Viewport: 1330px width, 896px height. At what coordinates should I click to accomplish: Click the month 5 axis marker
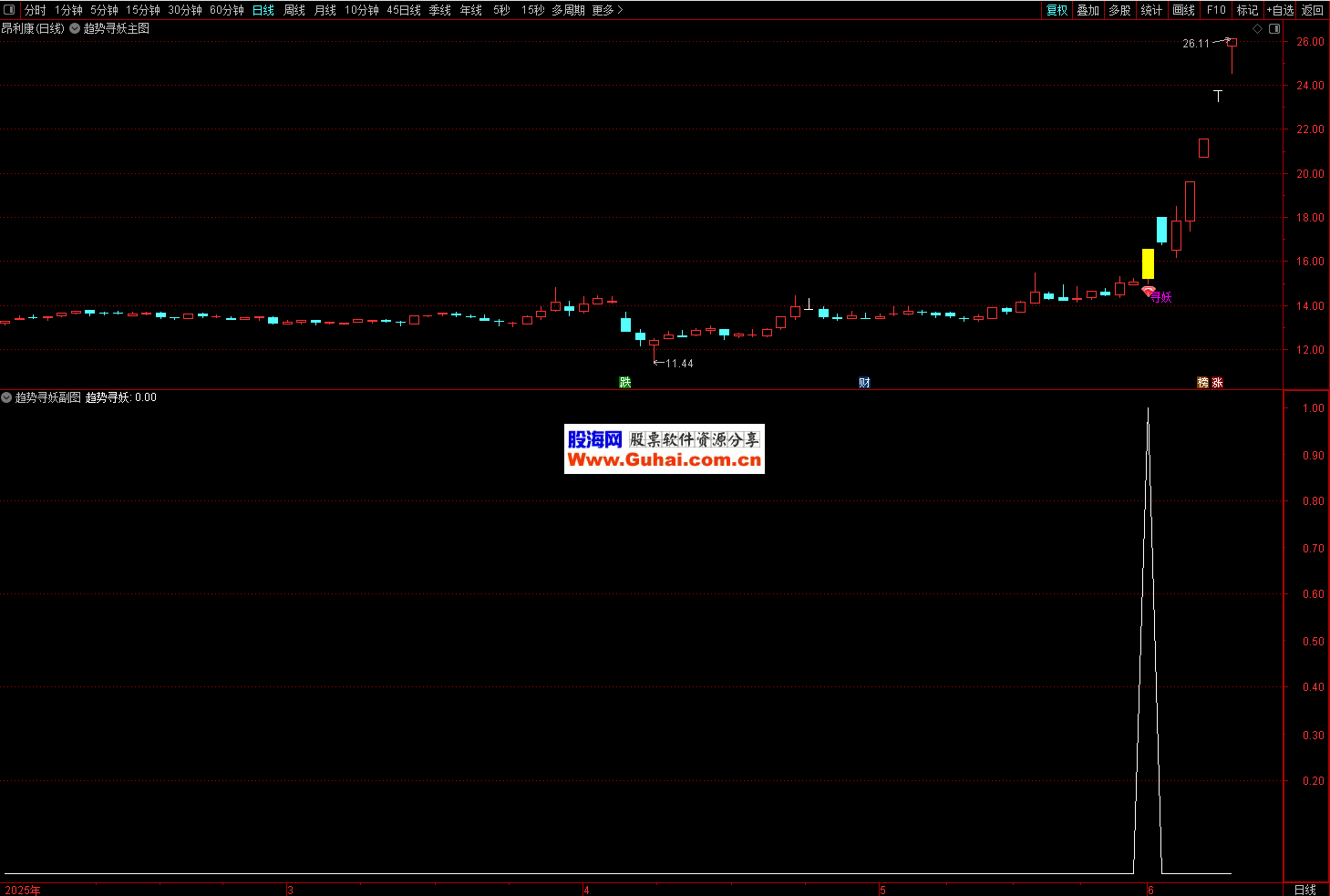coord(882,890)
